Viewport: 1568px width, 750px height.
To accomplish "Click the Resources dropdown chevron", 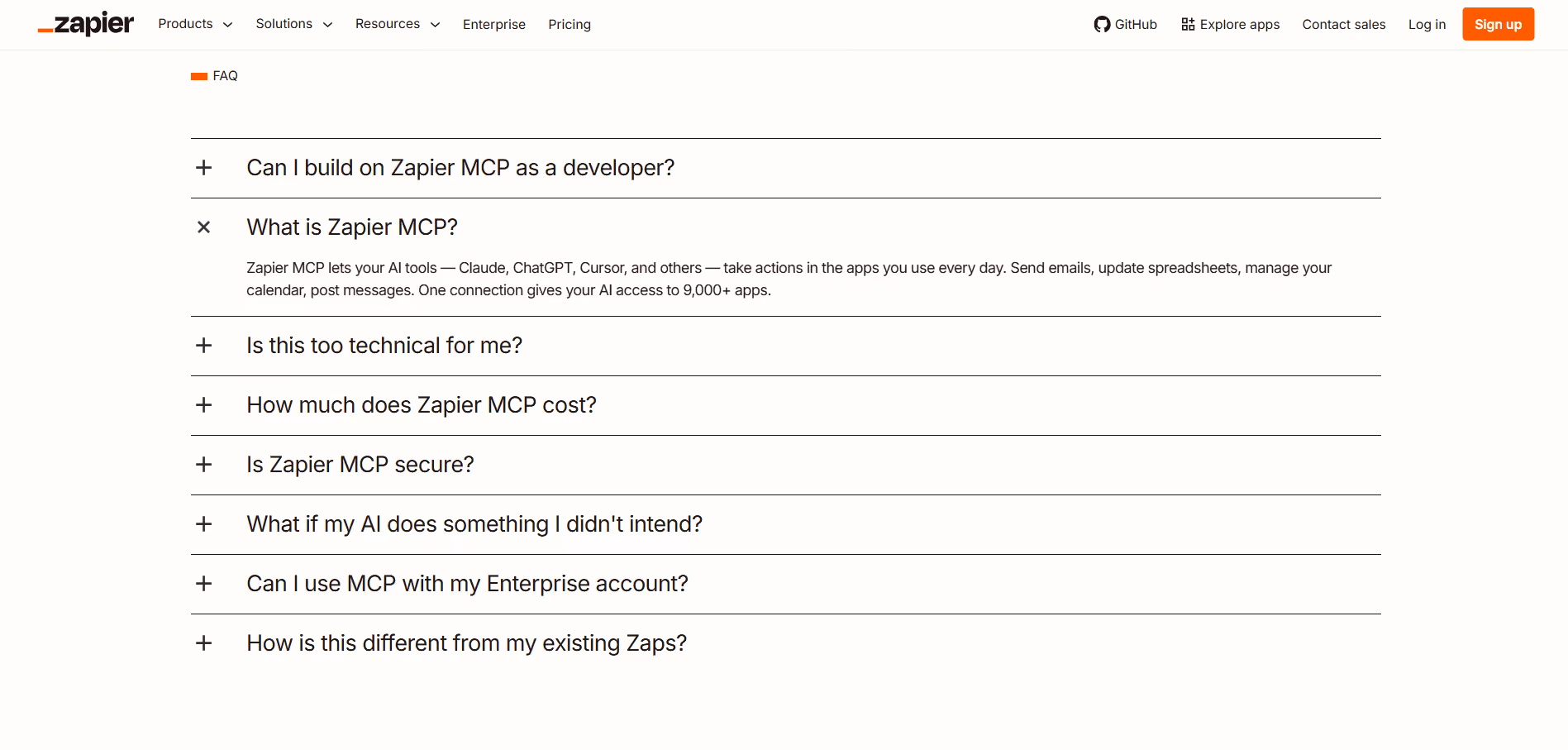I will pyautogui.click(x=435, y=25).
